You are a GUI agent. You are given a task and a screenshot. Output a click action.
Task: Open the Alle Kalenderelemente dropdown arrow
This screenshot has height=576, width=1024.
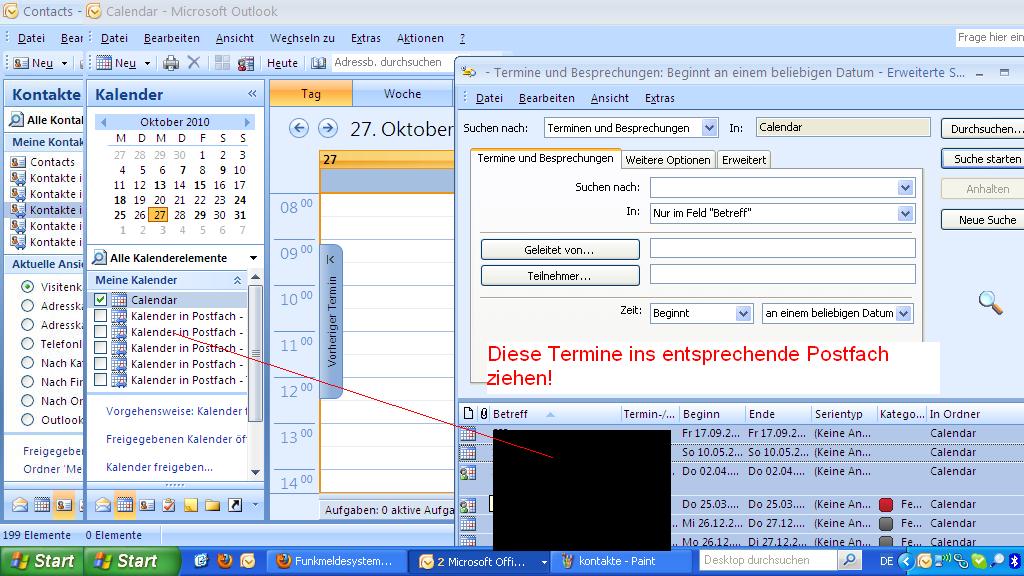coord(253,258)
